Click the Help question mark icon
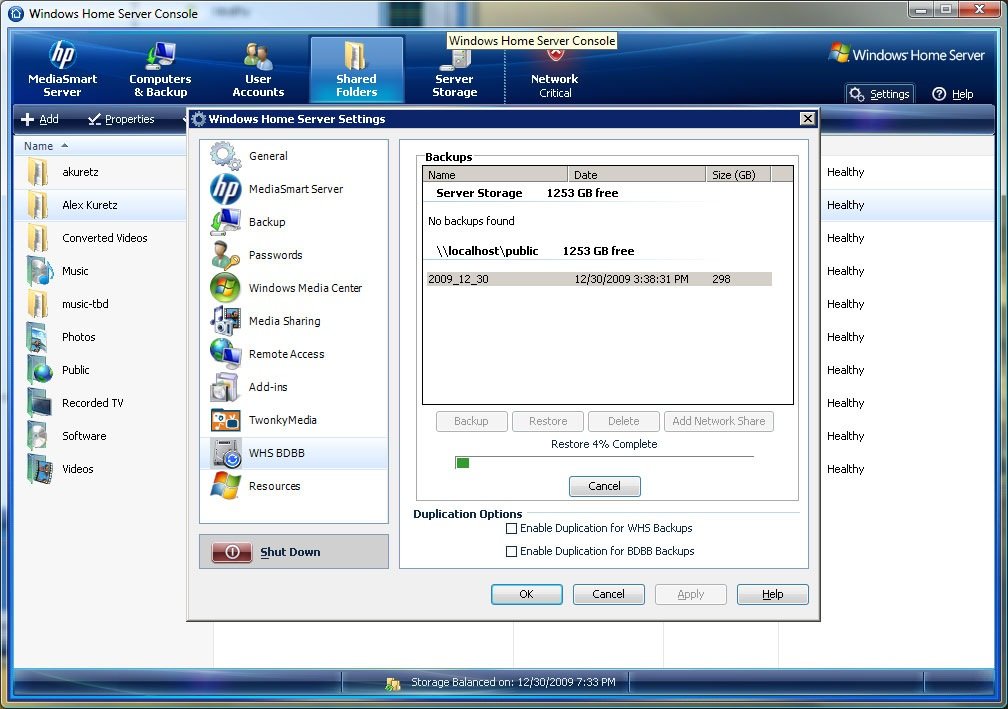The image size is (1008, 709). point(939,94)
